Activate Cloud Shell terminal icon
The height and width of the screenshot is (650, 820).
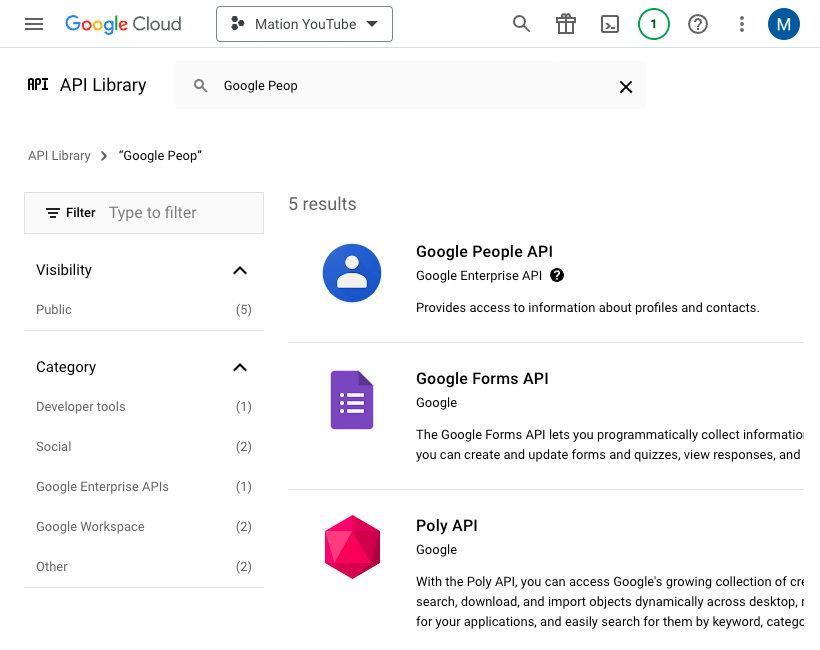pos(610,24)
